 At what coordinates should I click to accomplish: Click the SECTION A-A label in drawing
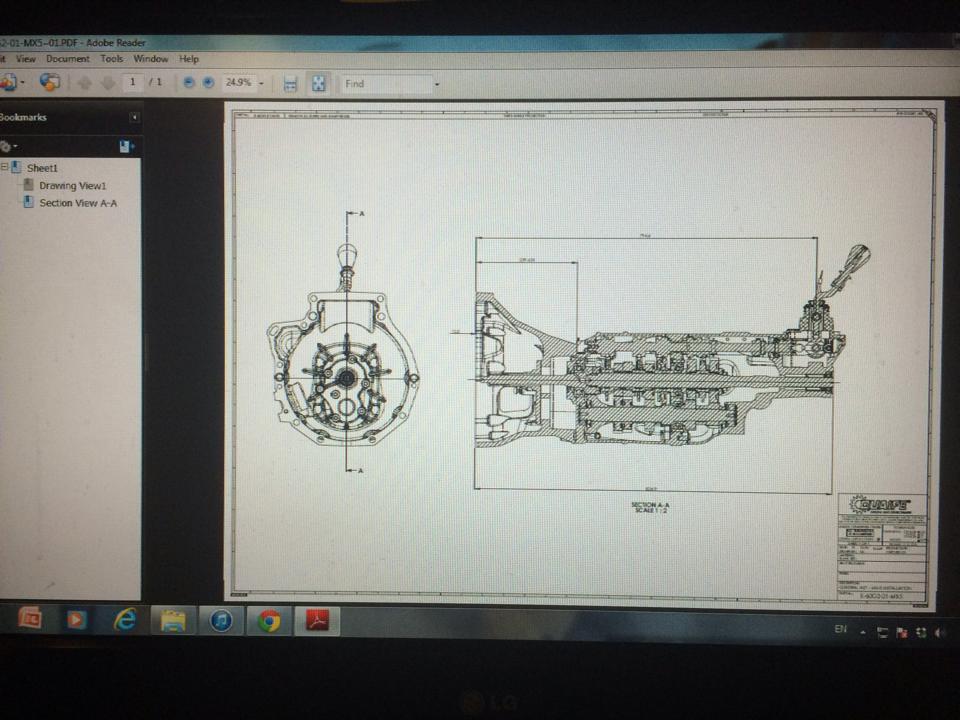pyautogui.click(x=650, y=505)
